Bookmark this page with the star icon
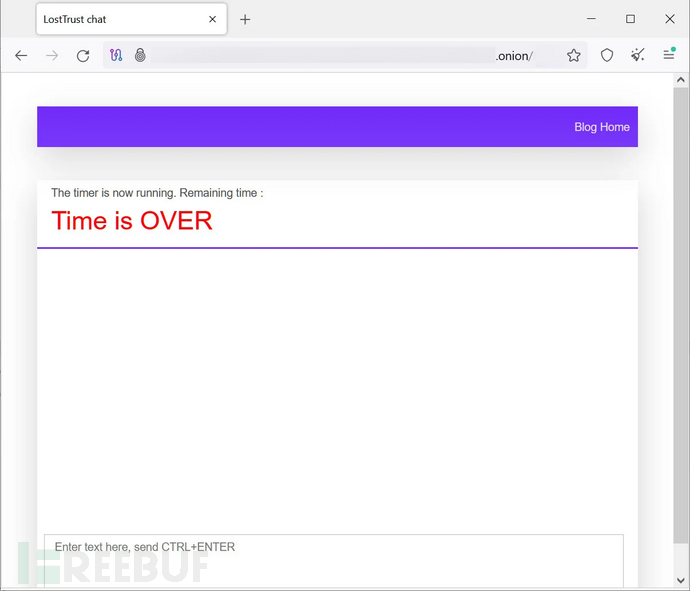This screenshot has width=690, height=591. point(573,56)
